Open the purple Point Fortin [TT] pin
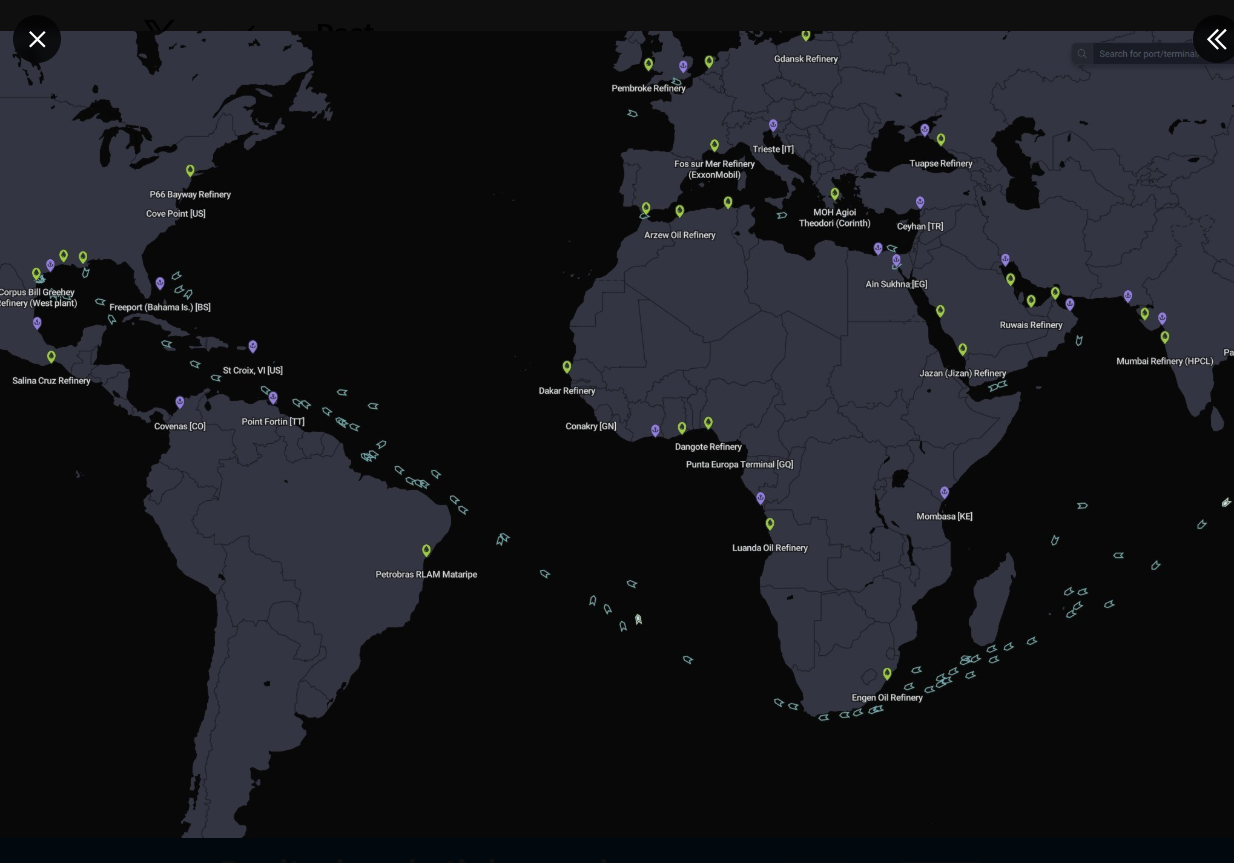This screenshot has width=1234, height=863. click(273, 398)
